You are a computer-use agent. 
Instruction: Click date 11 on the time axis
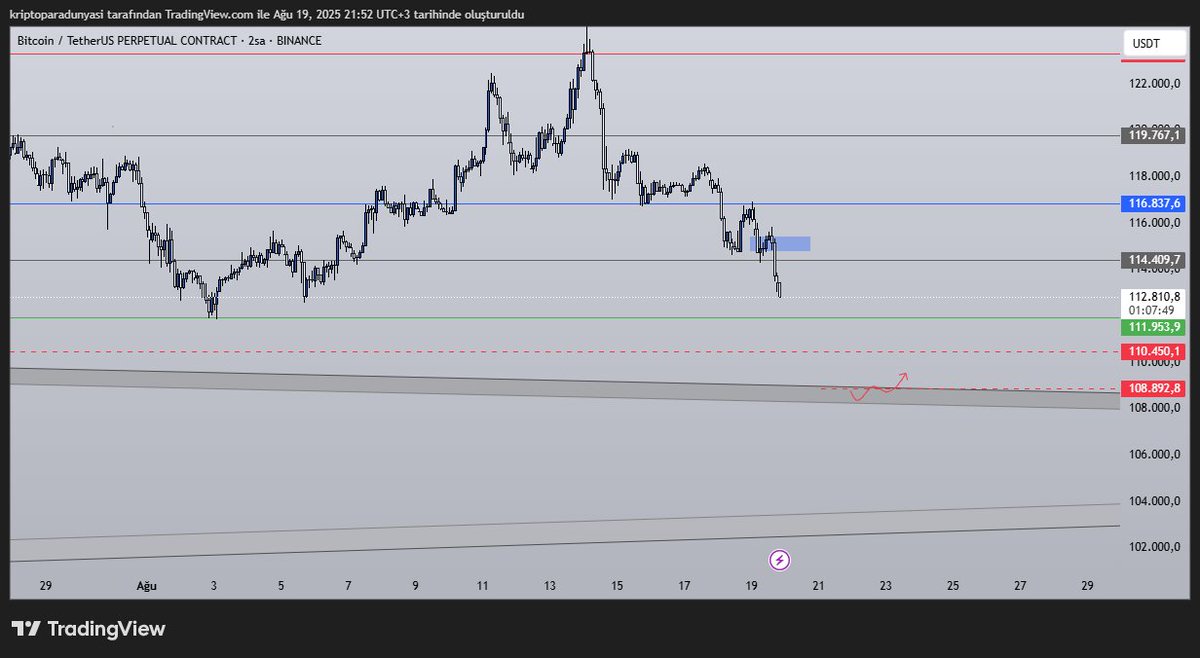pyautogui.click(x=482, y=586)
